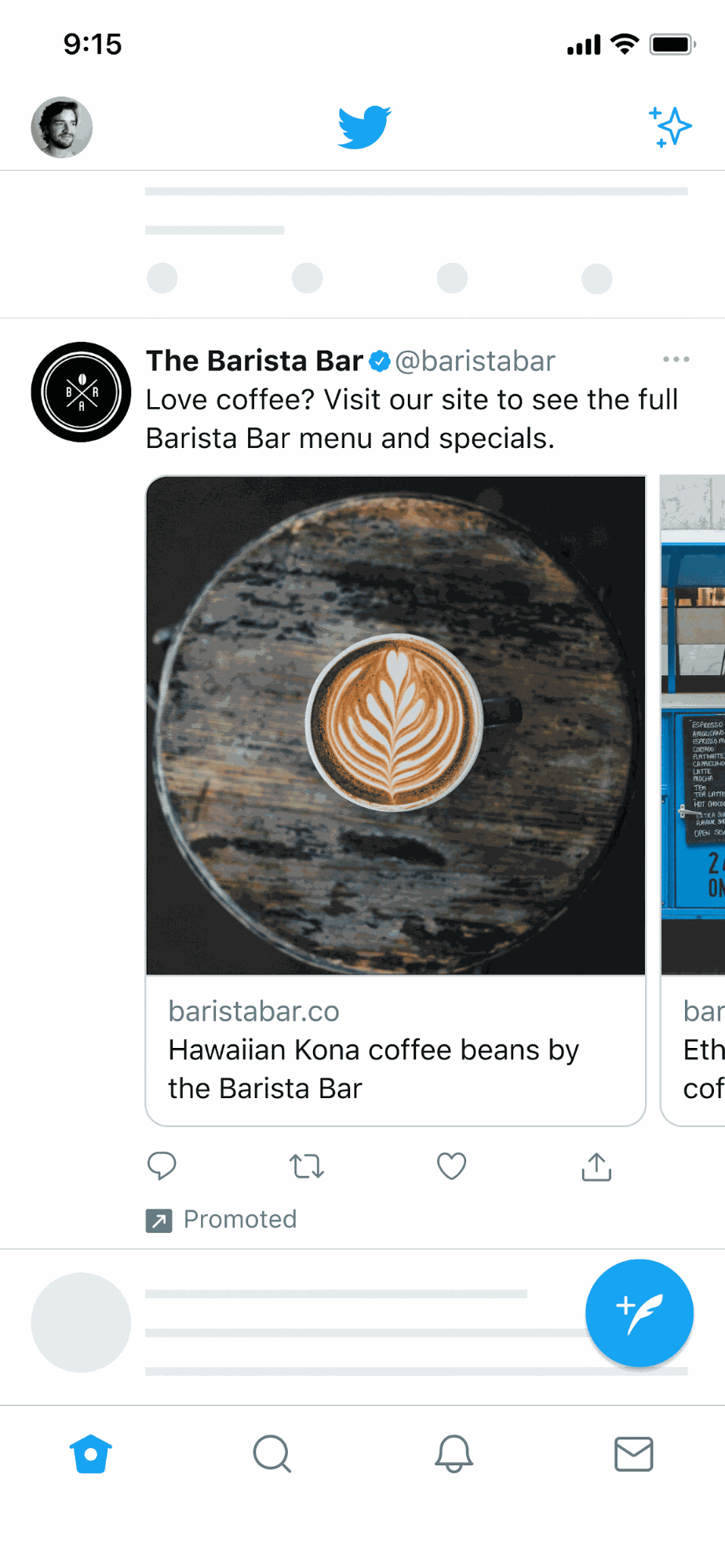Tap the second carousel card on right

click(693, 800)
